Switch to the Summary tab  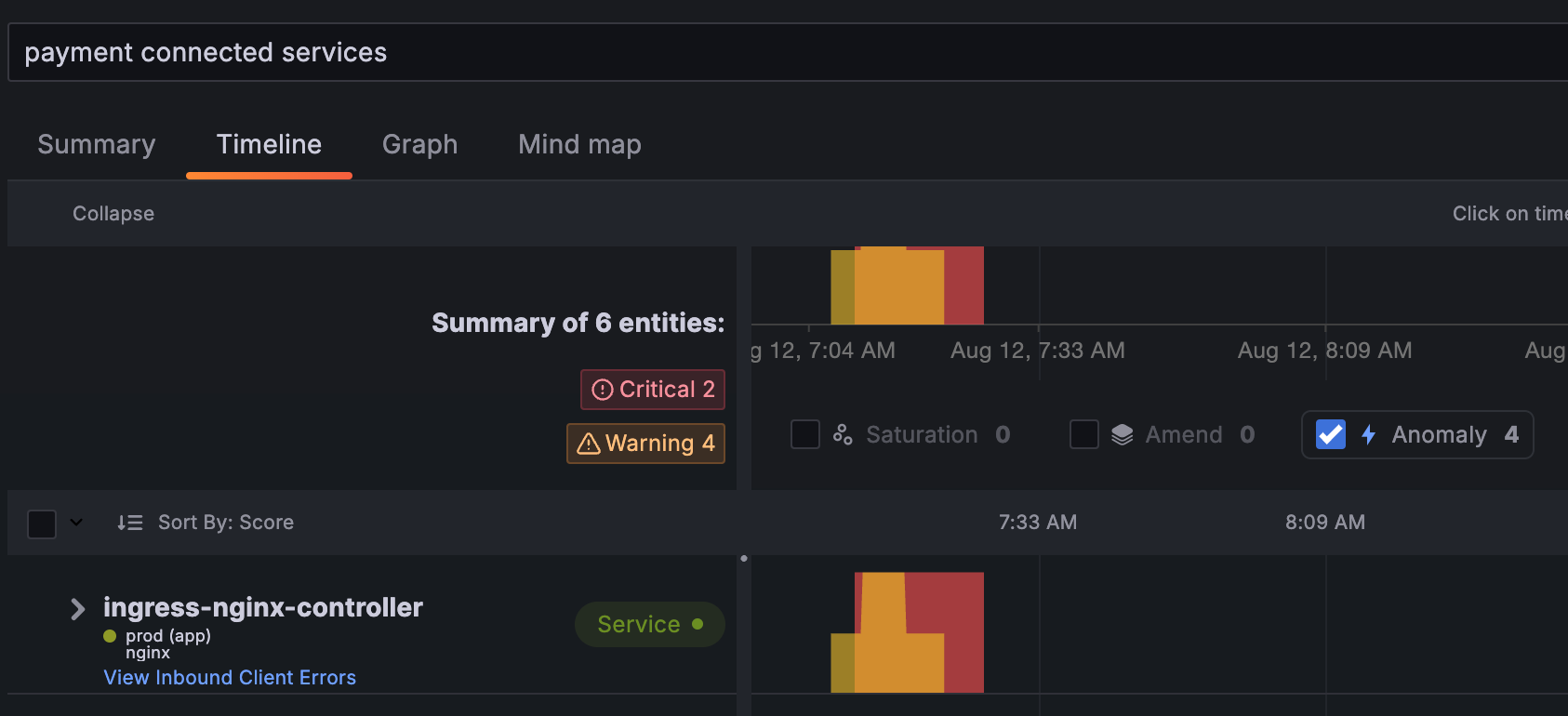(x=97, y=144)
